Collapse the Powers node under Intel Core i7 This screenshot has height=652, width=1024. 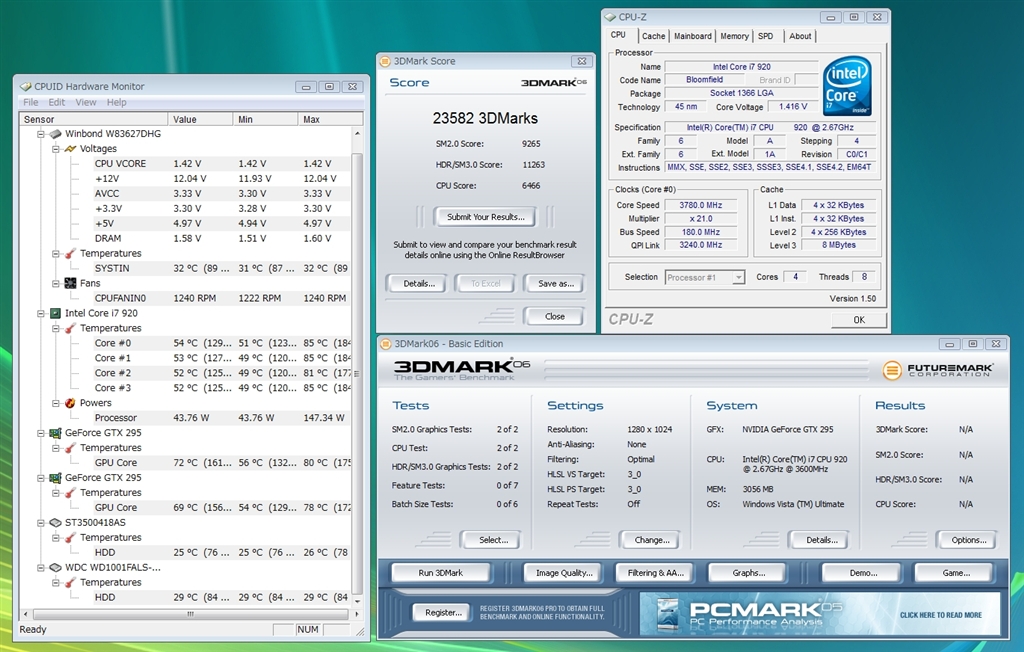[56, 403]
